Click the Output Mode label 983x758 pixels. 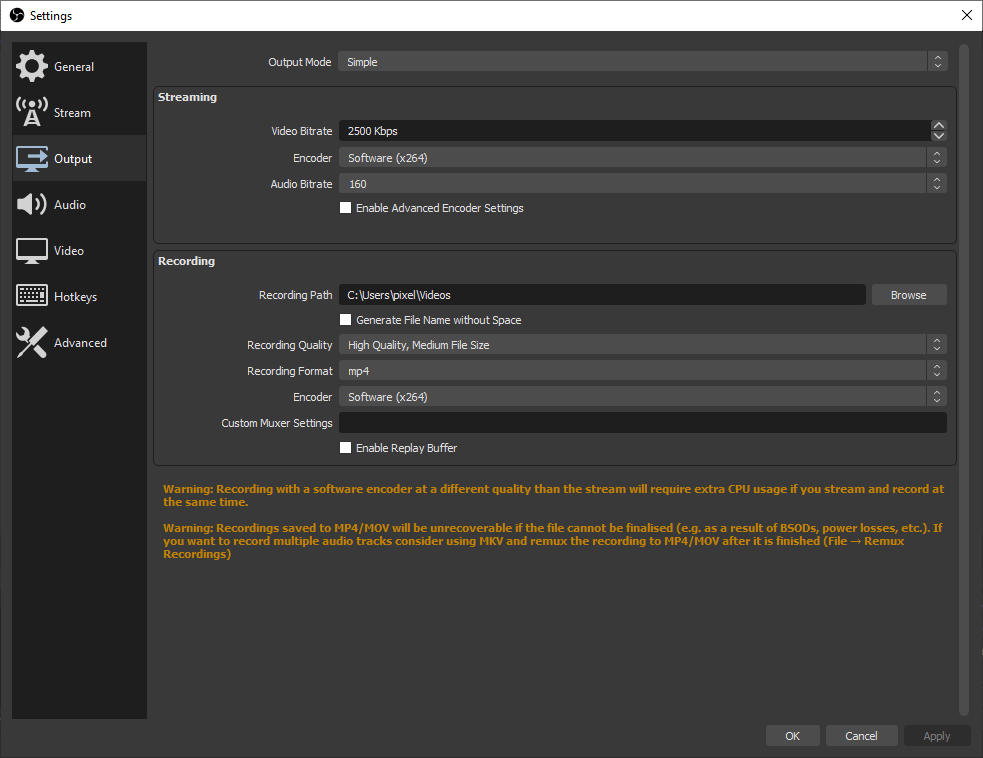tap(300, 62)
